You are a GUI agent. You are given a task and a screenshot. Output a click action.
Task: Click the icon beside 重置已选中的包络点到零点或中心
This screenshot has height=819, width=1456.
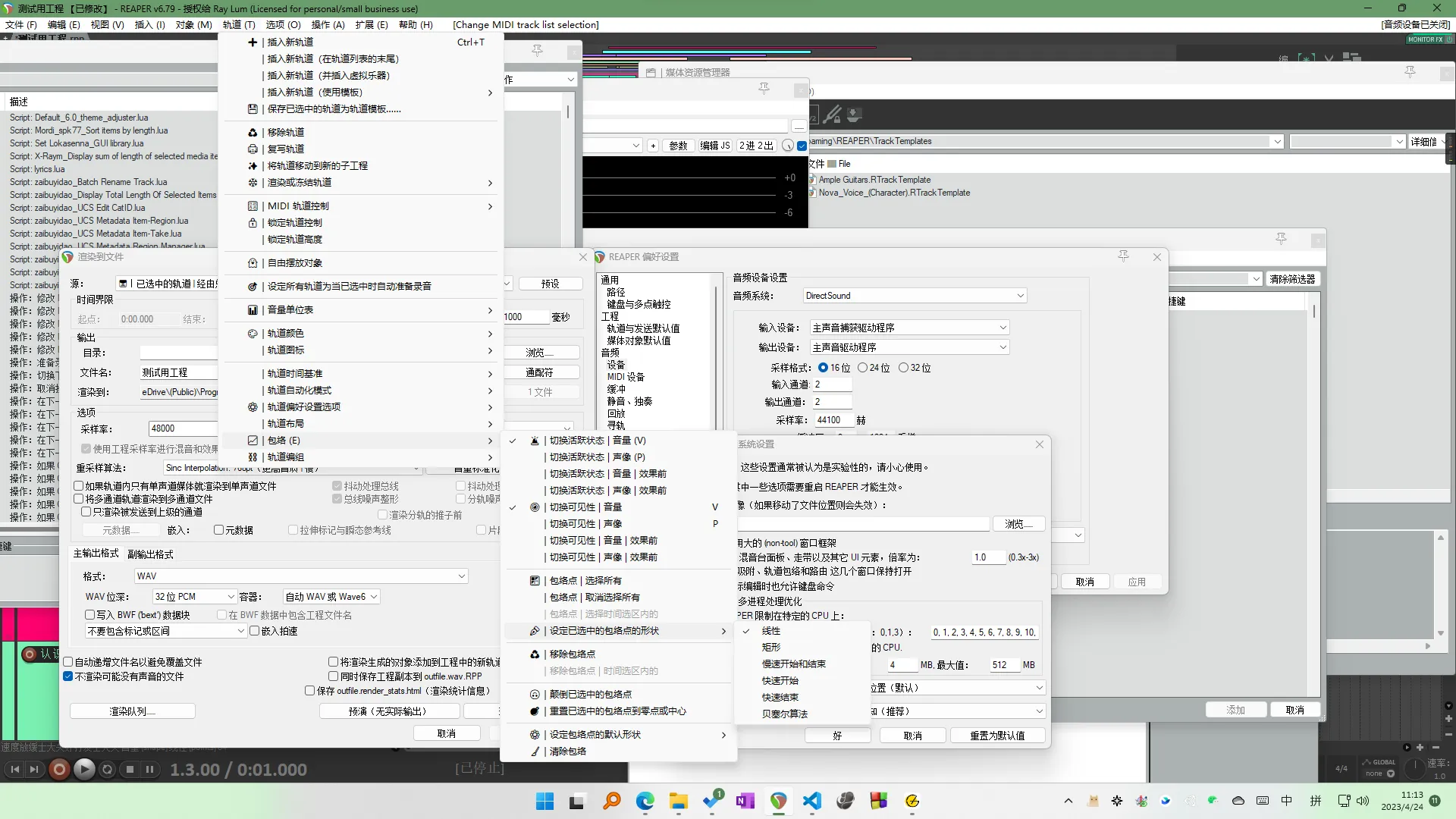coord(535,711)
